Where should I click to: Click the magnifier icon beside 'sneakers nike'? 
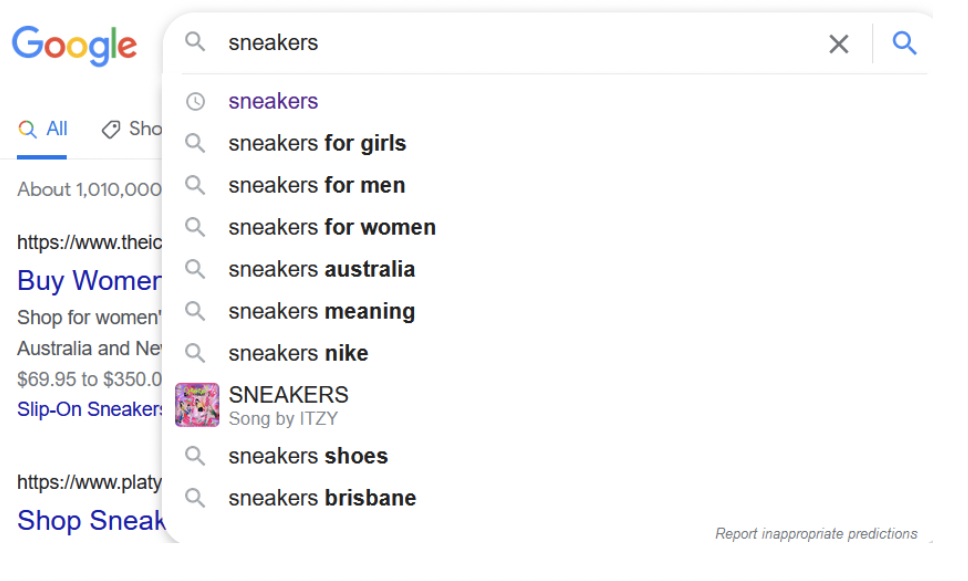196,353
